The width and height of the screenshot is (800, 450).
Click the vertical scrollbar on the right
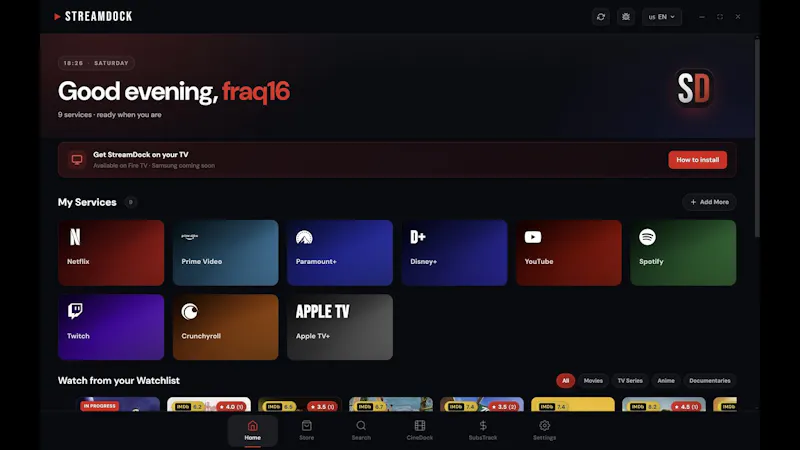[x=757, y=138]
